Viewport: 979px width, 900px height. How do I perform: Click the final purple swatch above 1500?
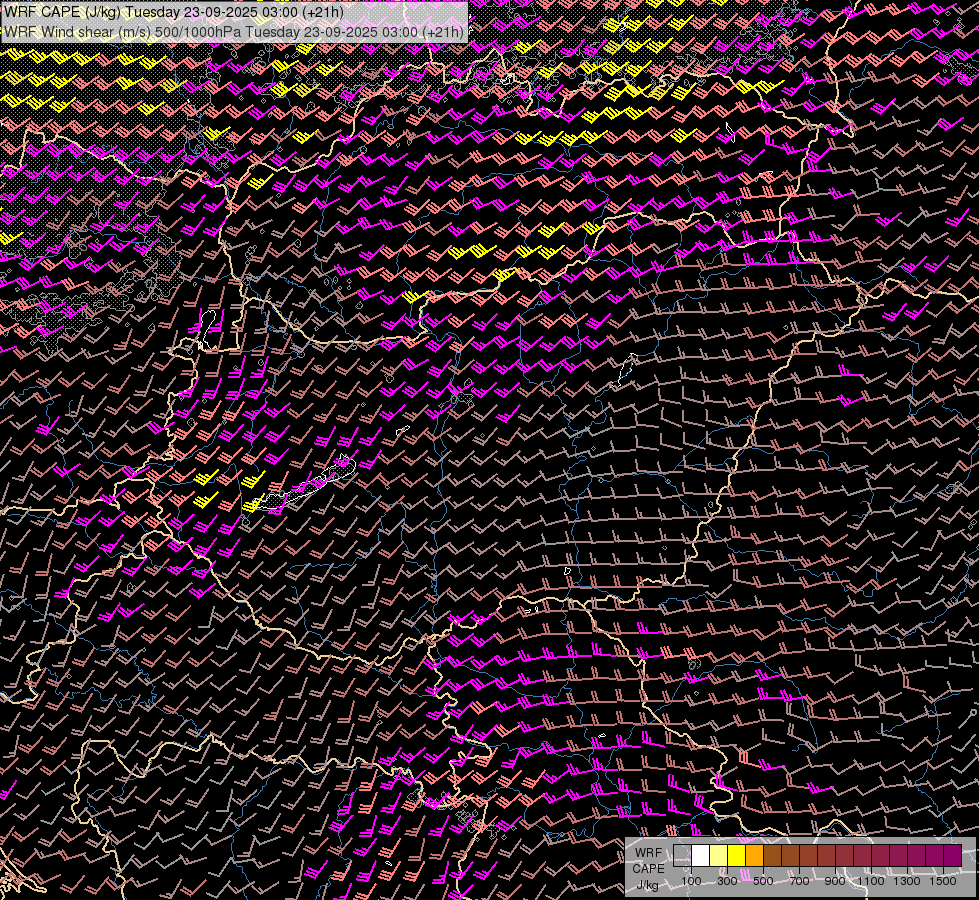click(952, 855)
